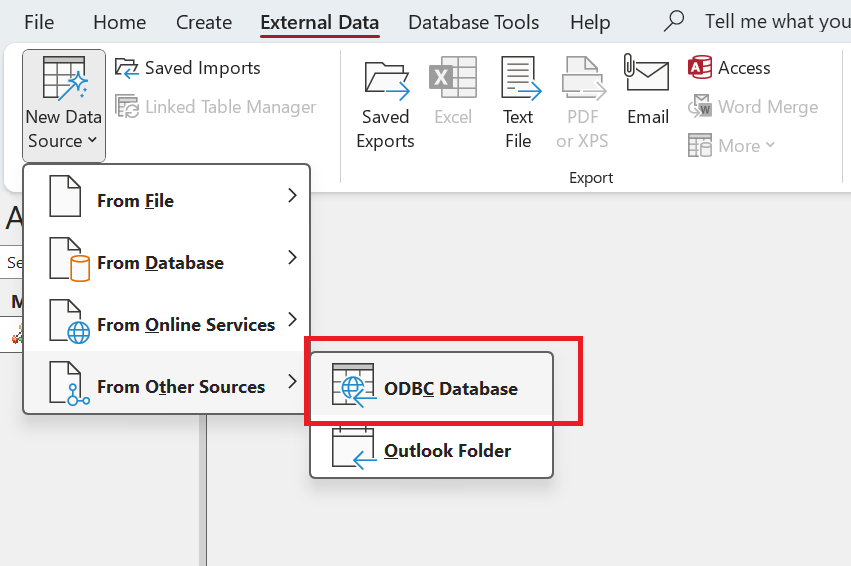
Task: Open From Online Services submenu
Action: (x=167, y=320)
